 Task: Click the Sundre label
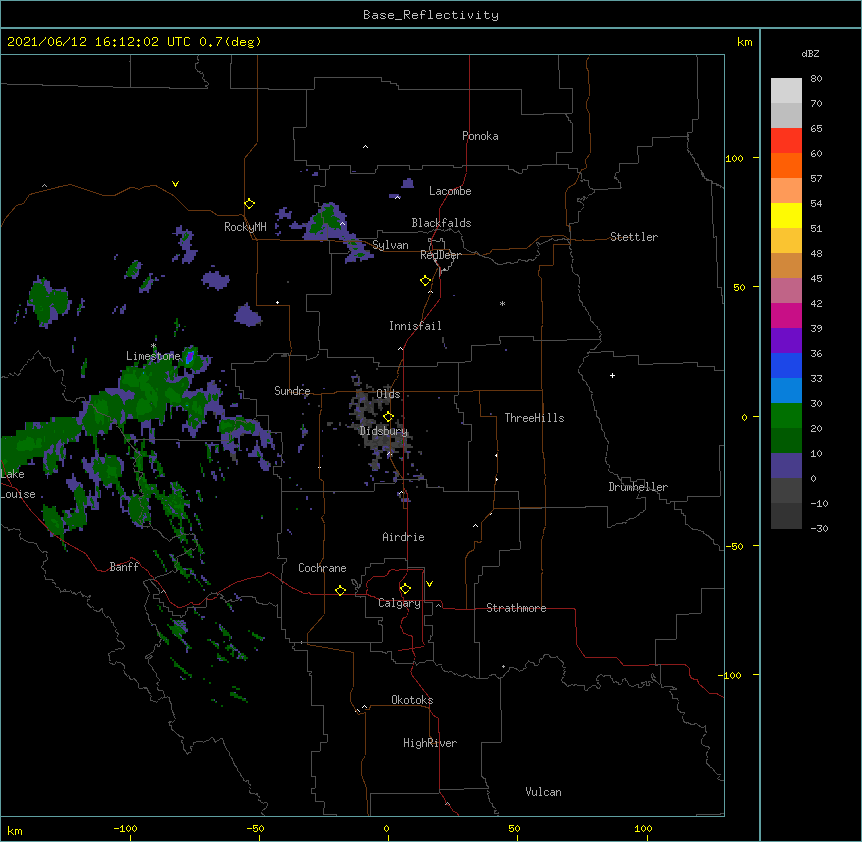click(x=292, y=391)
